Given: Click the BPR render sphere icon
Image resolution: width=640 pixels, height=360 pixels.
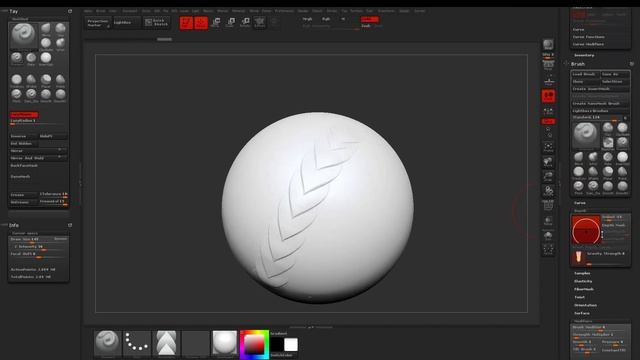Looking at the screenshot, I should [548, 44].
